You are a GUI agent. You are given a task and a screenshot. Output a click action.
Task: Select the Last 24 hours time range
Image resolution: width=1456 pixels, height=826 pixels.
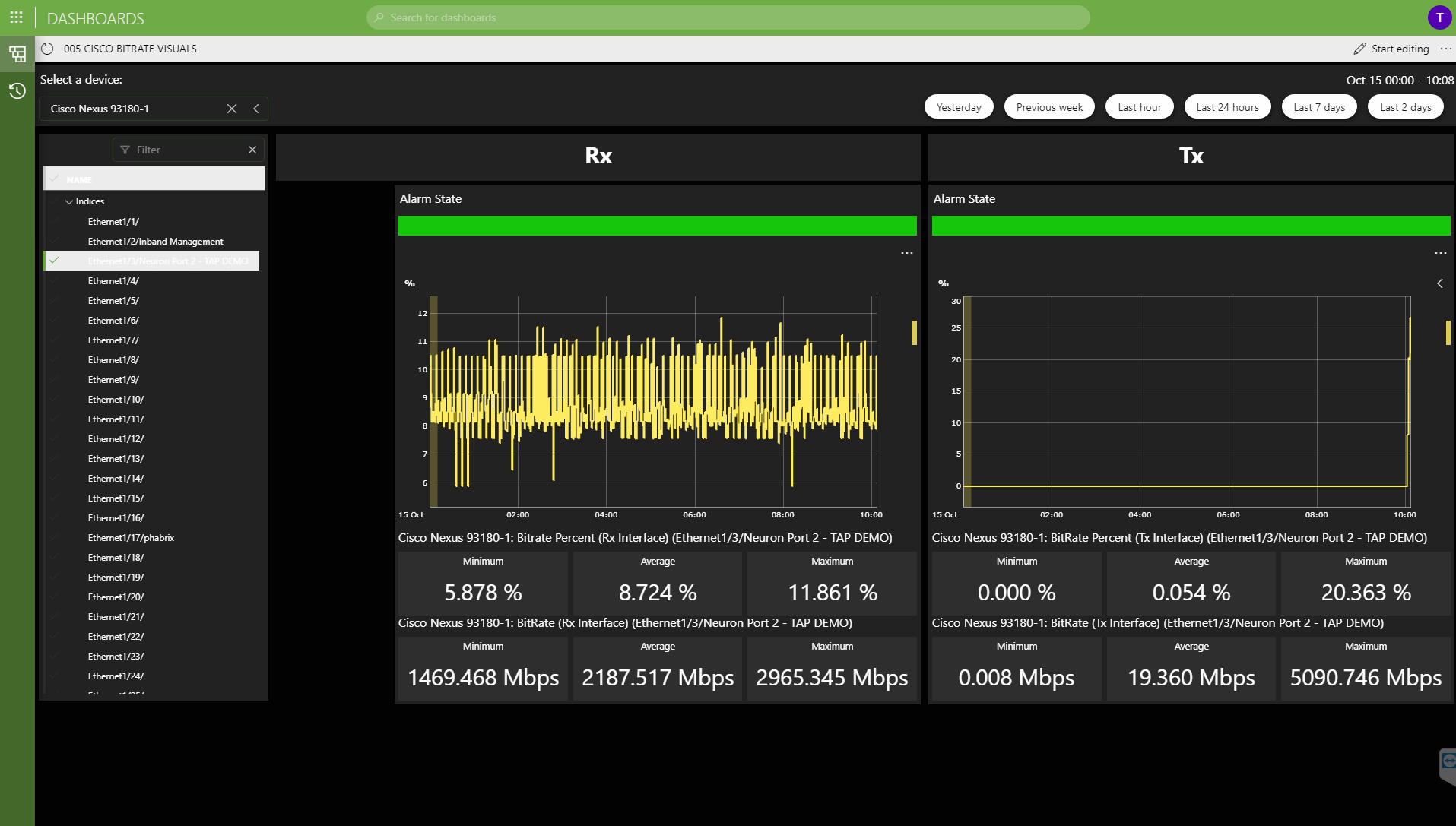point(1227,107)
